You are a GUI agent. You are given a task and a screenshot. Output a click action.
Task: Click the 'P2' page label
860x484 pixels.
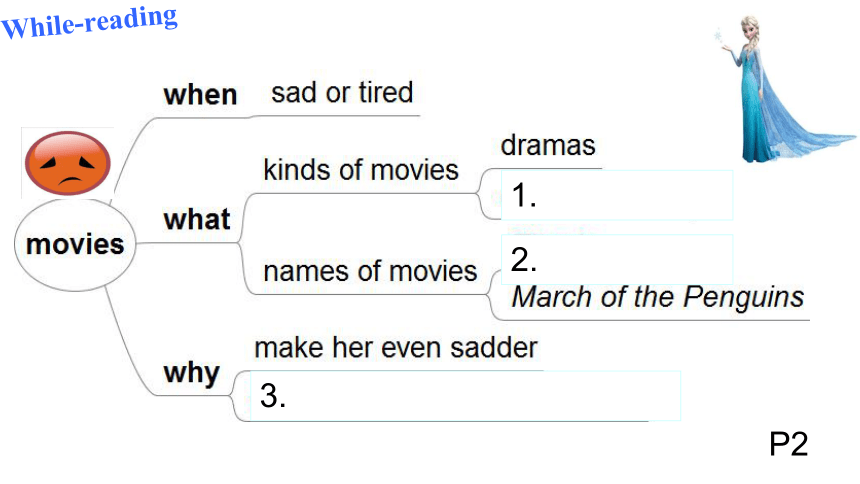point(788,444)
